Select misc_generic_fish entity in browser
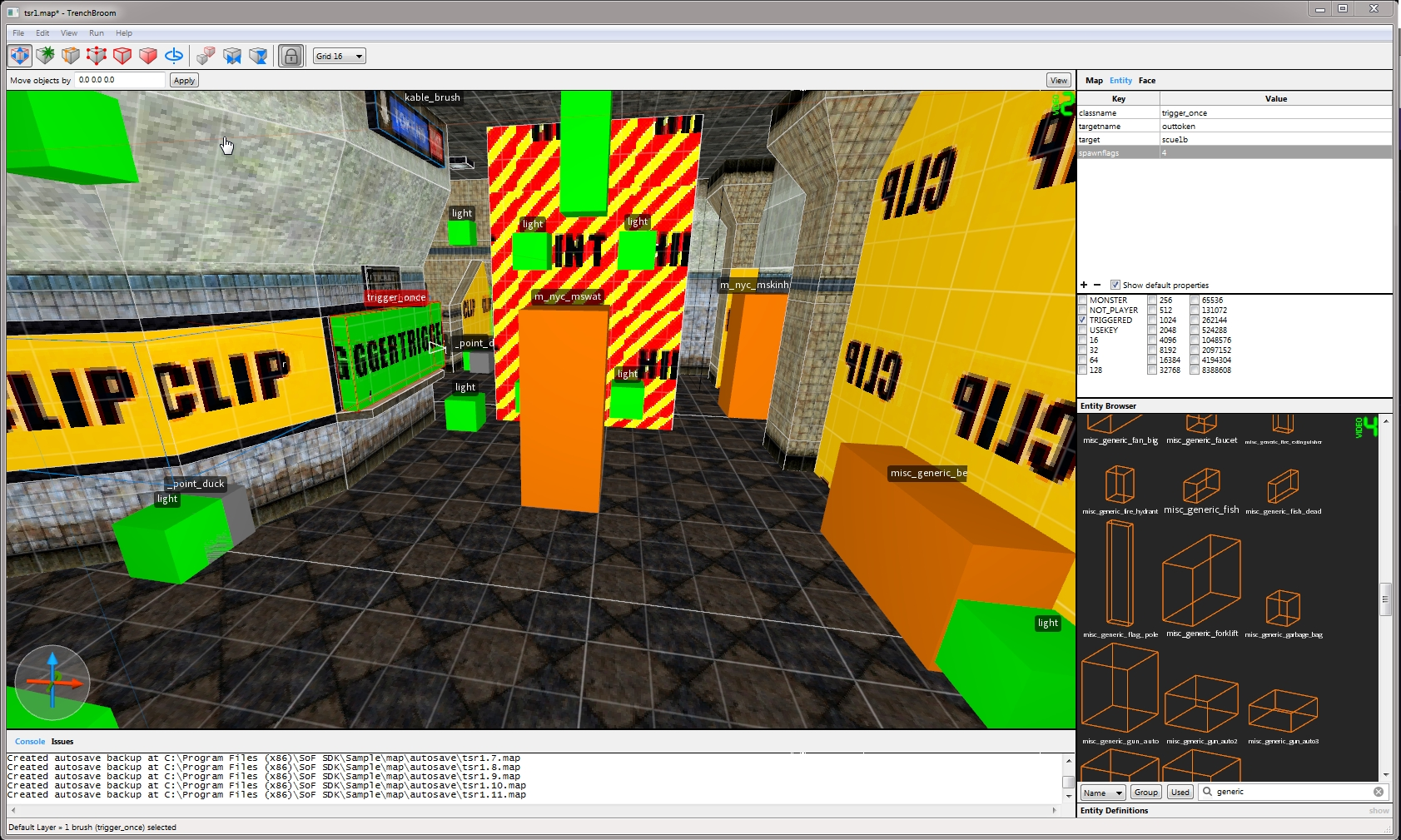The height and width of the screenshot is (840, 1401). click(1201, 490)
